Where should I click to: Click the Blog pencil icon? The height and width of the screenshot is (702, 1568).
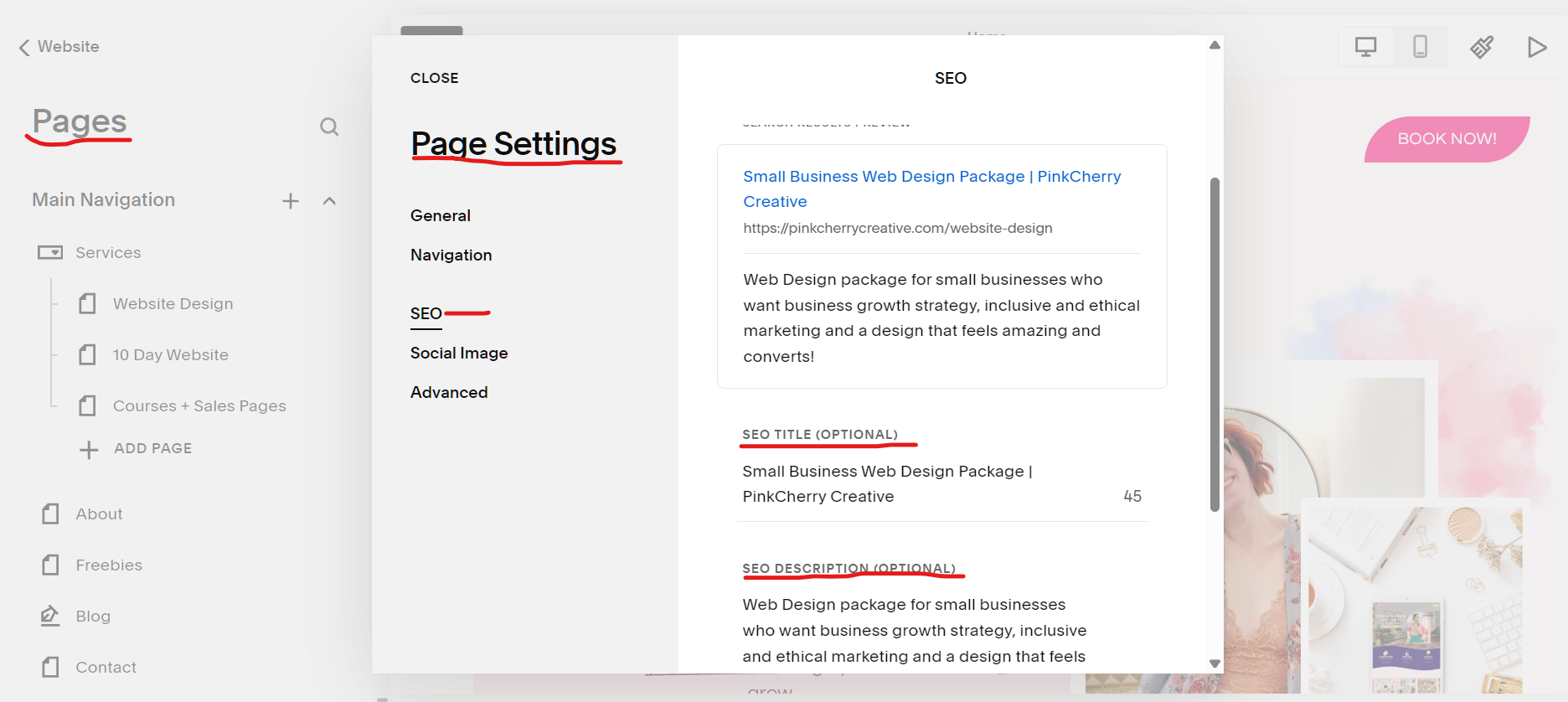(x=50, y=616)
